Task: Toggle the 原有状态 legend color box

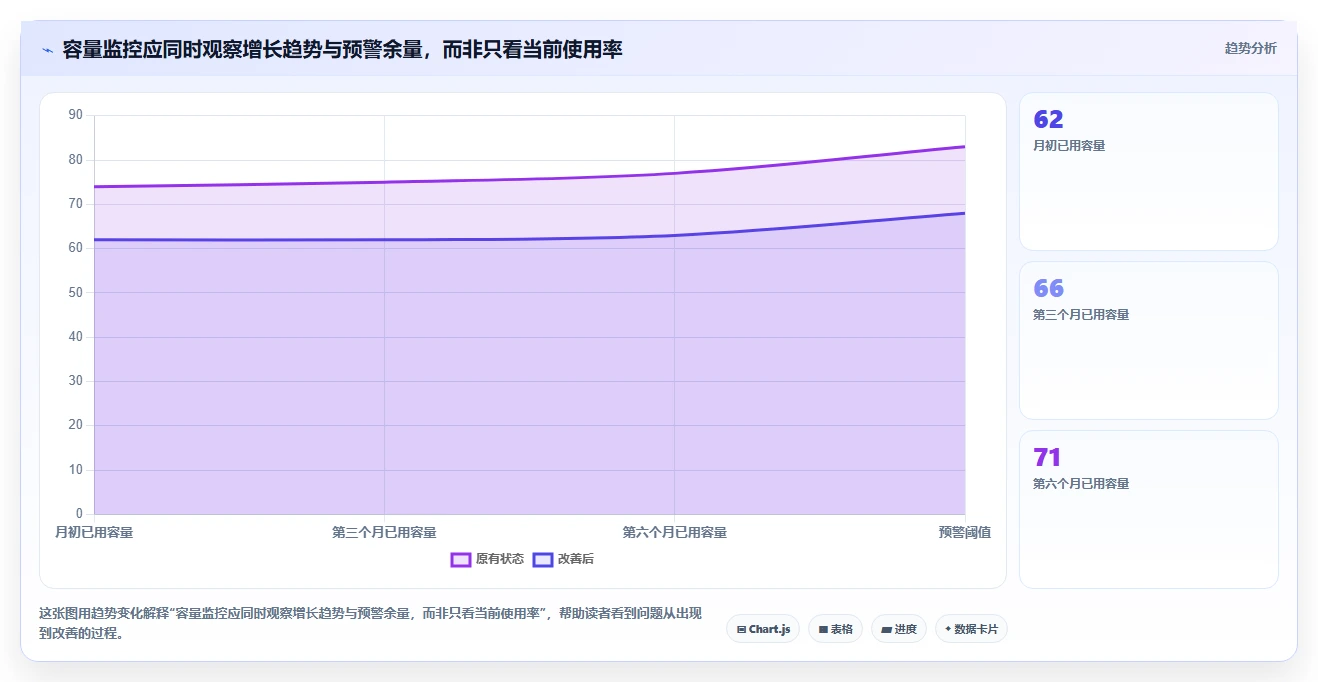Action: pyautogui.click(x=461, y=559)
